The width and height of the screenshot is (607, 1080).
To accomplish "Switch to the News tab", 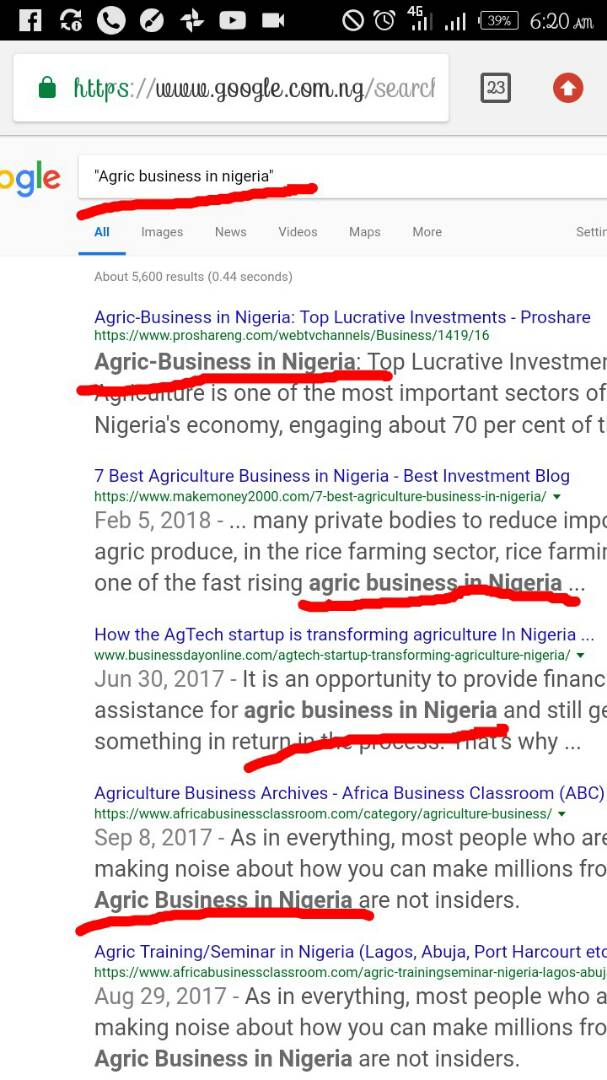I will pyautogui.click(x=230, y=232).
